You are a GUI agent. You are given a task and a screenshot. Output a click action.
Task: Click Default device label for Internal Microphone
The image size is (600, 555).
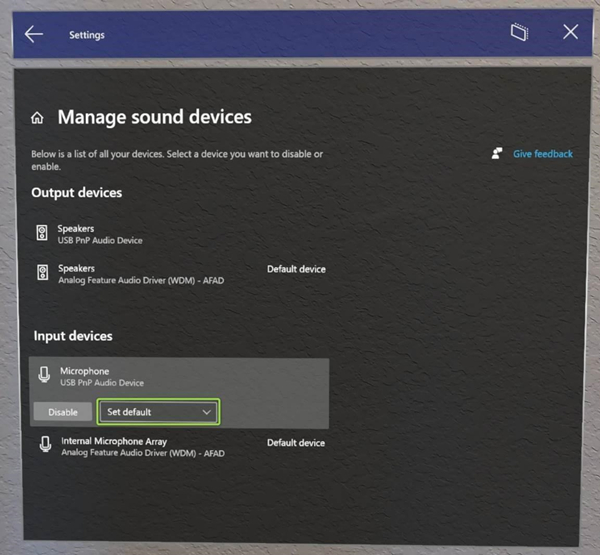click(296, 442)
